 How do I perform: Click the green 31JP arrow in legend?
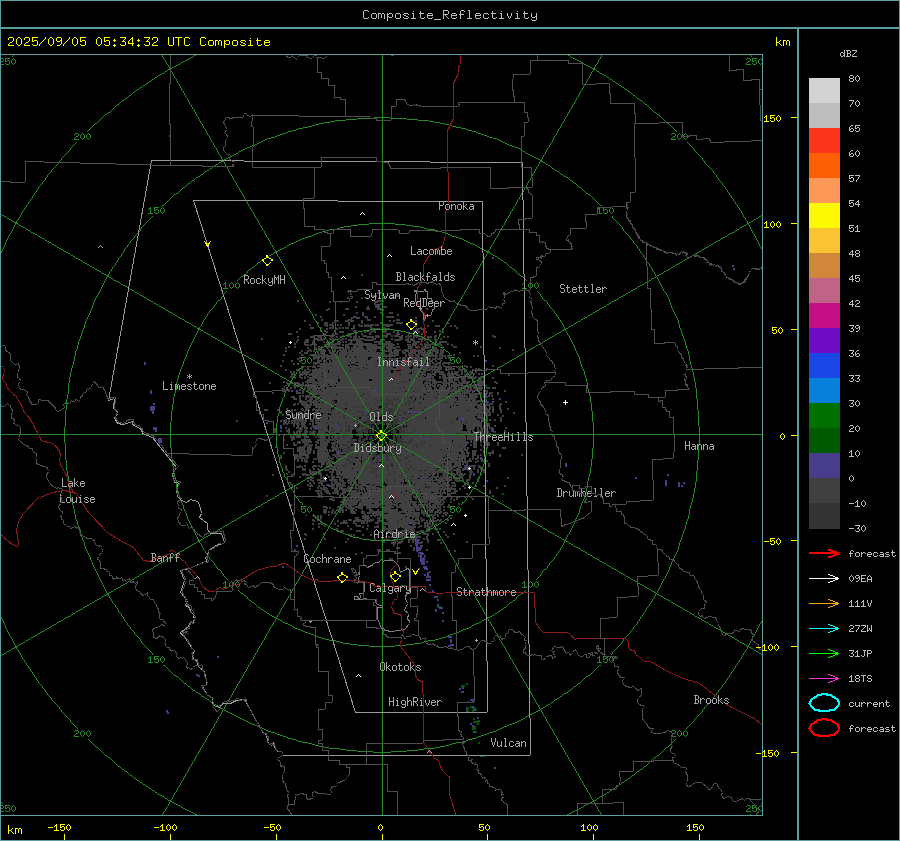click(824, 653)
